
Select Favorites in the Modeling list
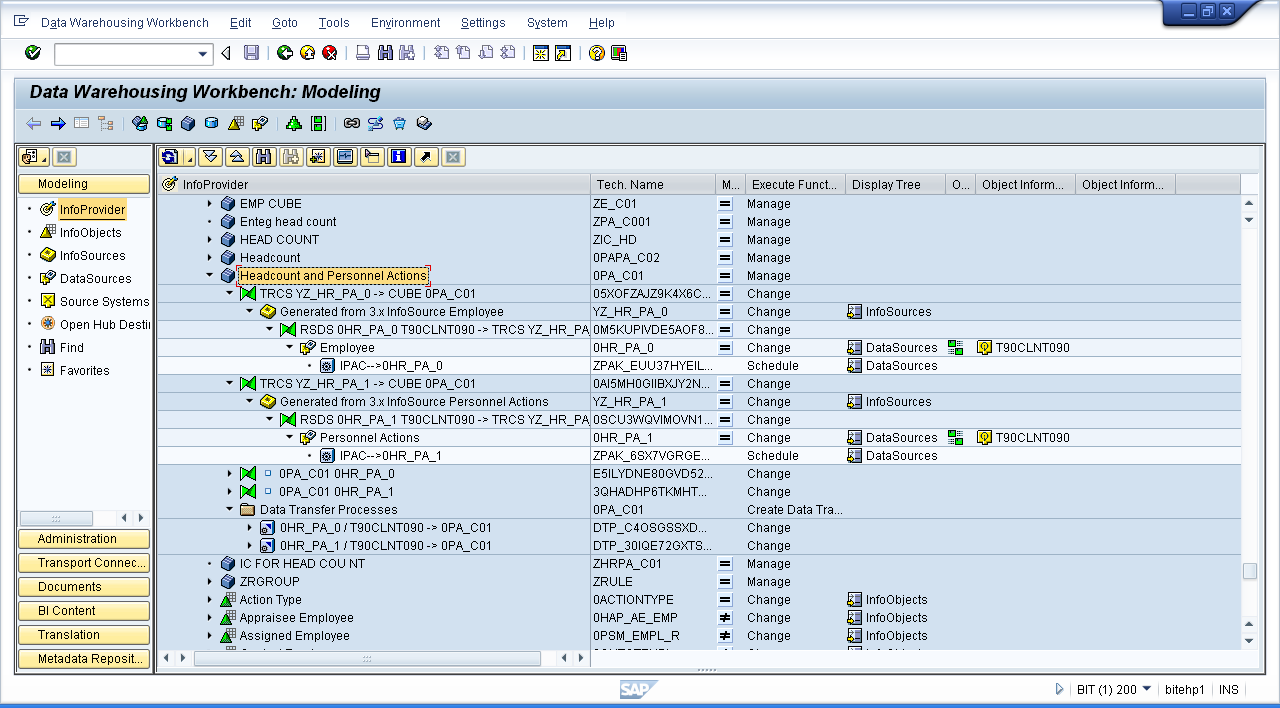coord(84,370)
